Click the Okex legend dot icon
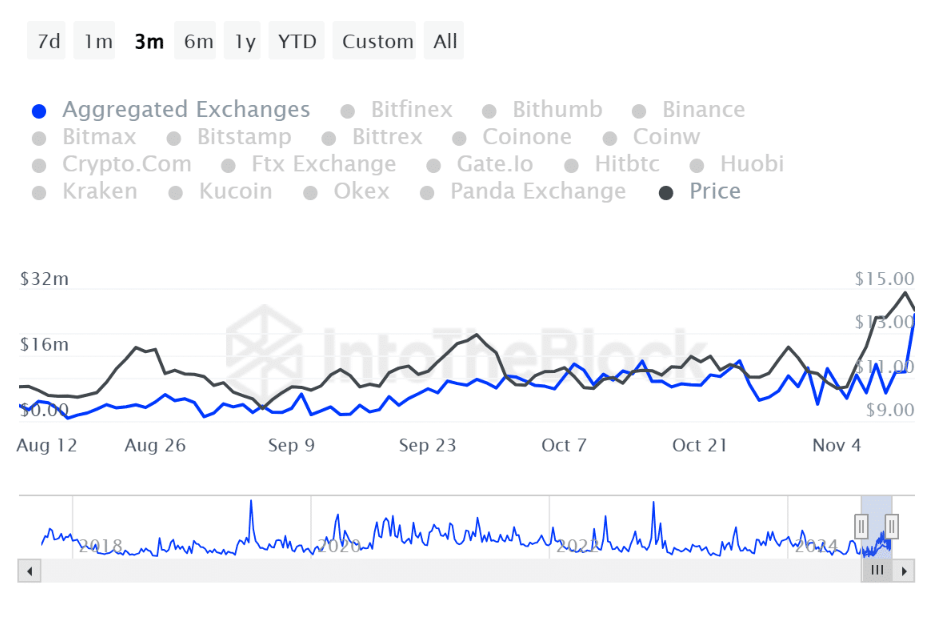 click(311, 192)
